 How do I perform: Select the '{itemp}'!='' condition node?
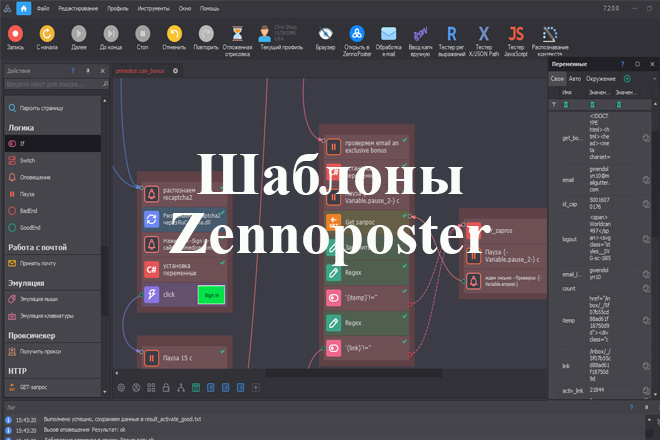coord(366,298)
